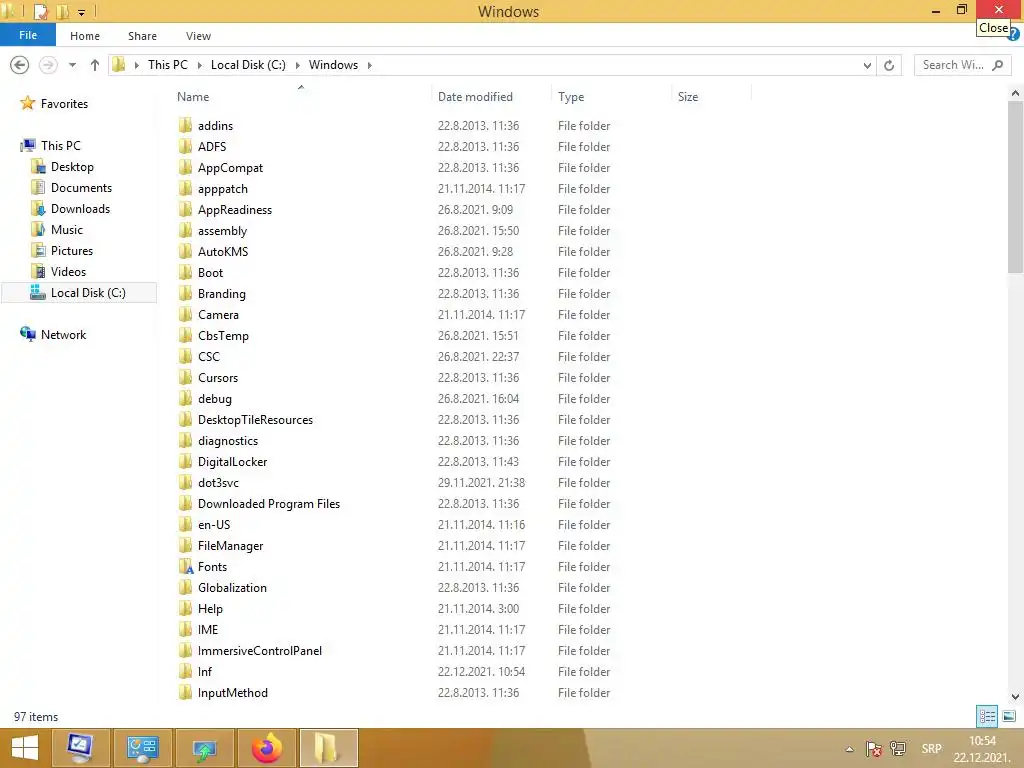The image size is (1024, 768).
Task: Refresh the Windows folder view
Action: point(889,65)
